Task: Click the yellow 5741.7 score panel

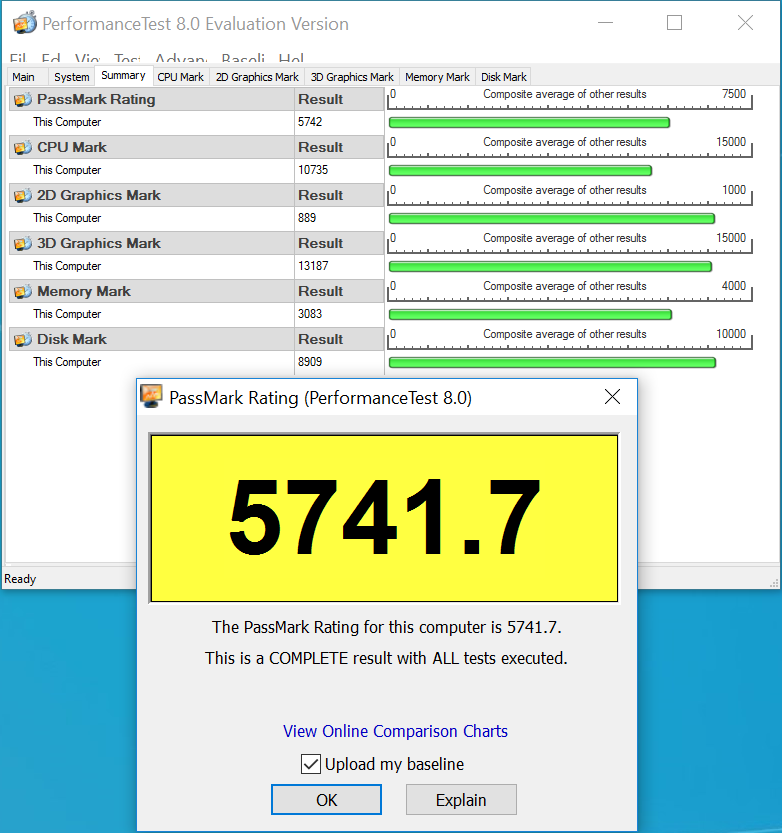Action: pyautogui.click(x=384, y=518)
